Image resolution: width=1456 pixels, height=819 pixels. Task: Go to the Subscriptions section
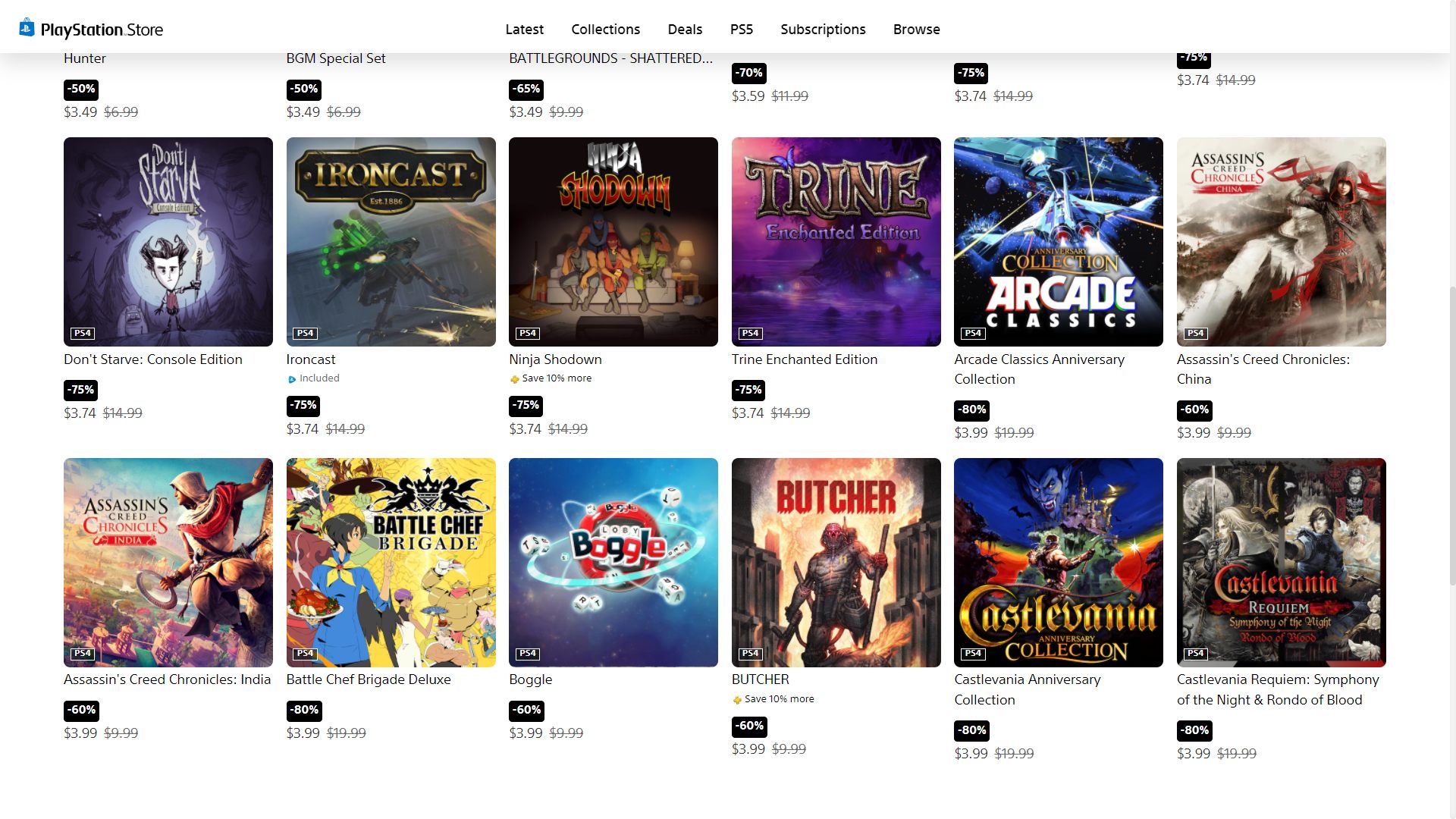coord(823,30)
